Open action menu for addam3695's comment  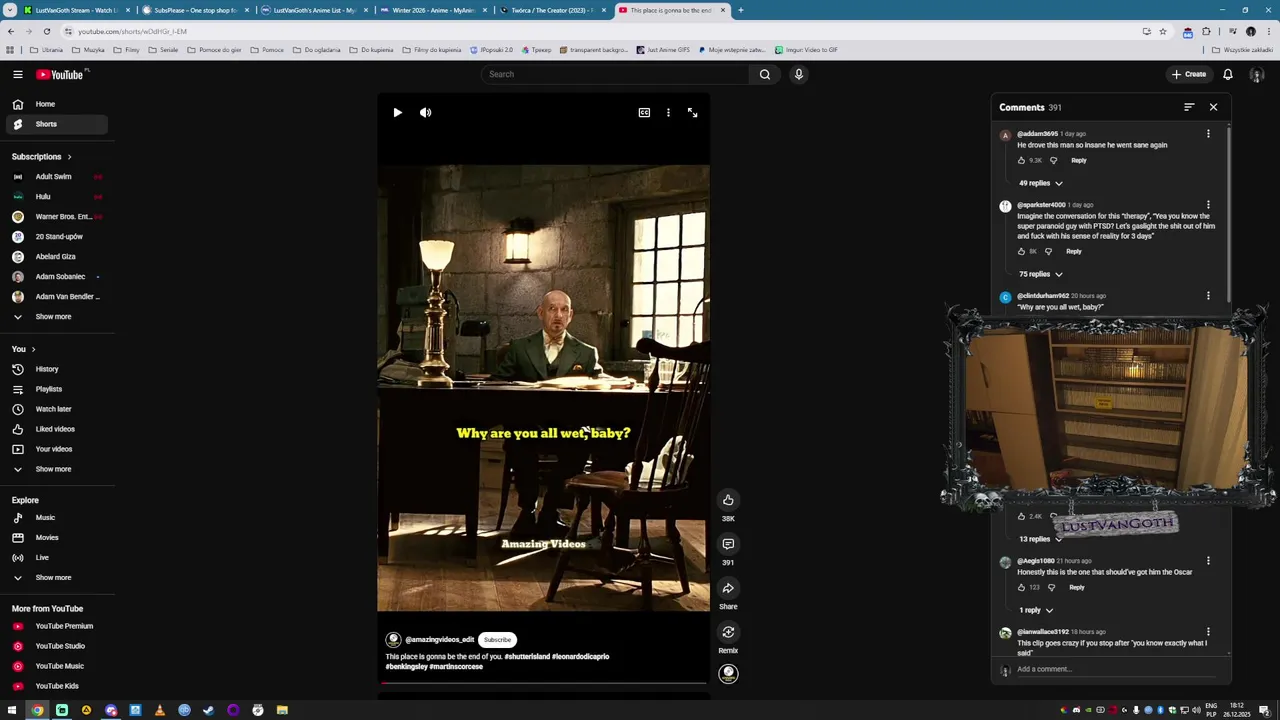coord(1208,134)
